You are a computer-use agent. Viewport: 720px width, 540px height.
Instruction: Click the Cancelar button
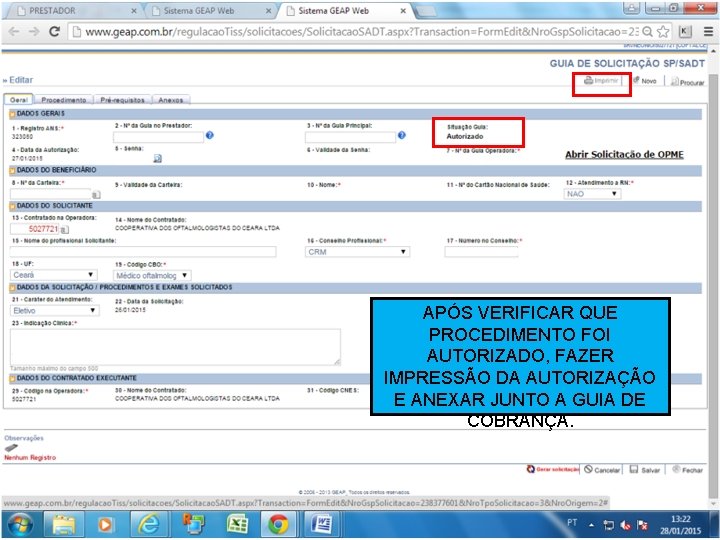pyautogui.click(x=602, y=470)
